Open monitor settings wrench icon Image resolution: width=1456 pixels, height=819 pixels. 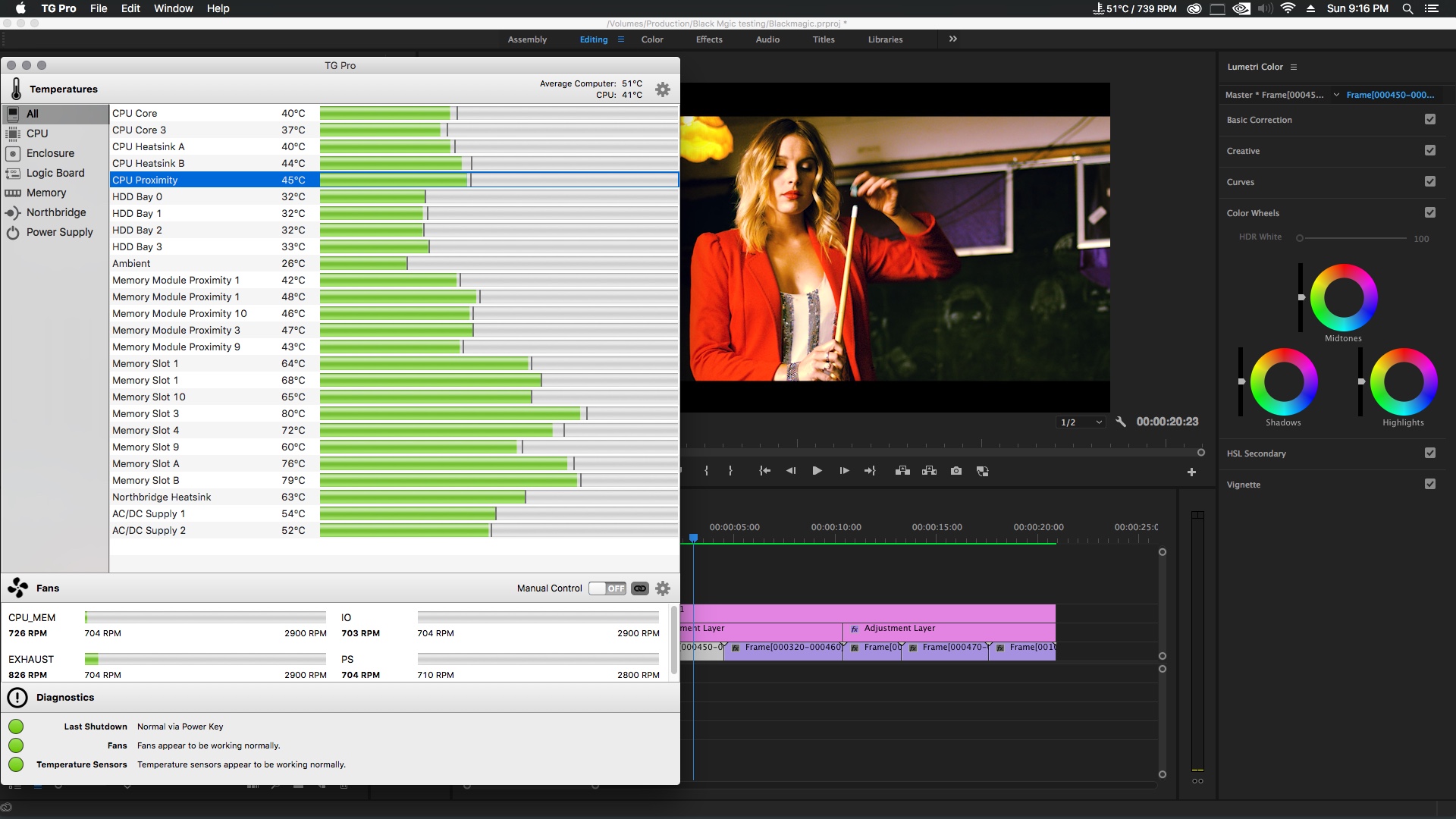[x=1121, y=422]
